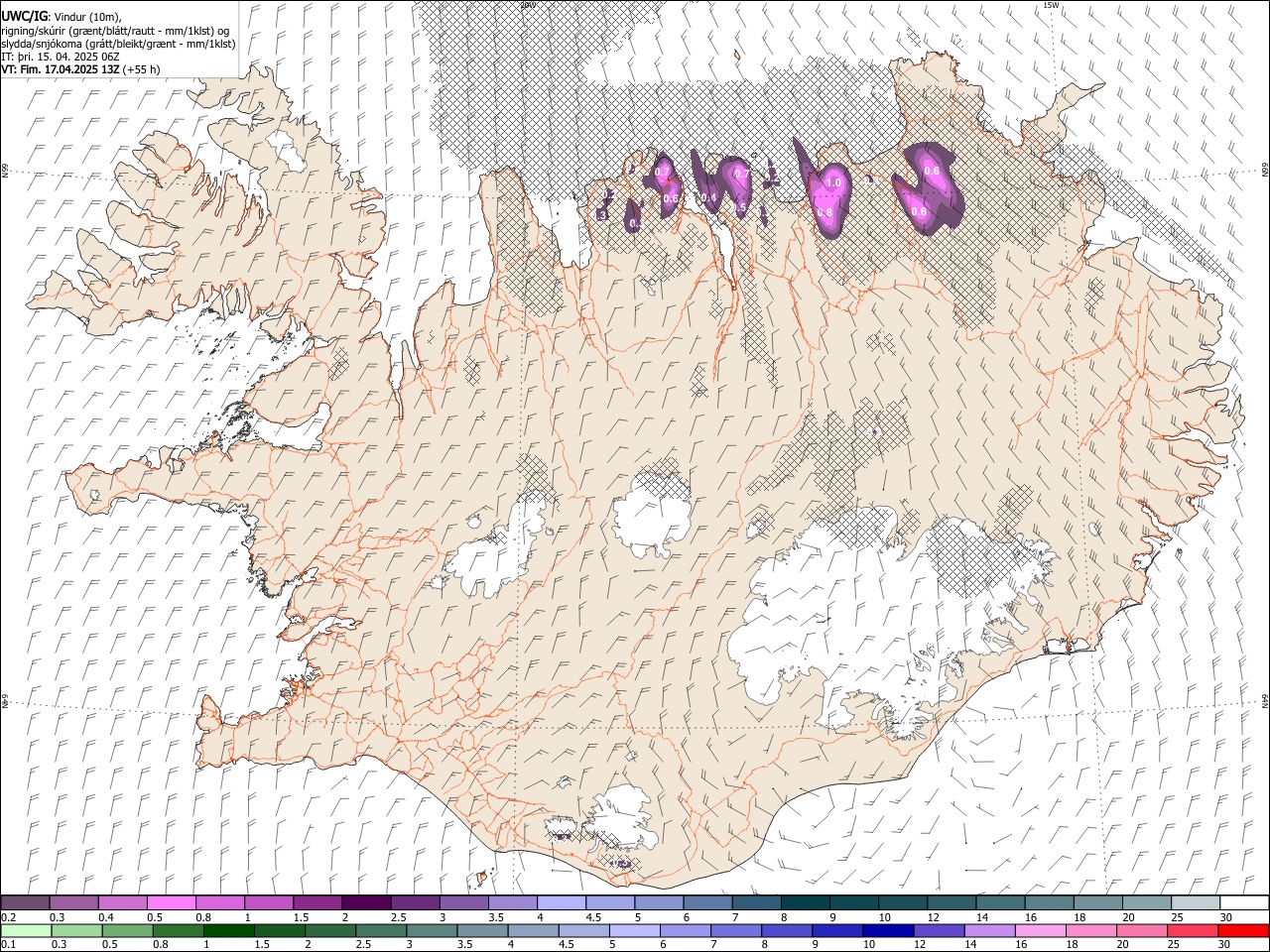This screenshot has height=952, width=1270.
Task: Select the '25' label under the top legend row
Action: pos(1176,917)
